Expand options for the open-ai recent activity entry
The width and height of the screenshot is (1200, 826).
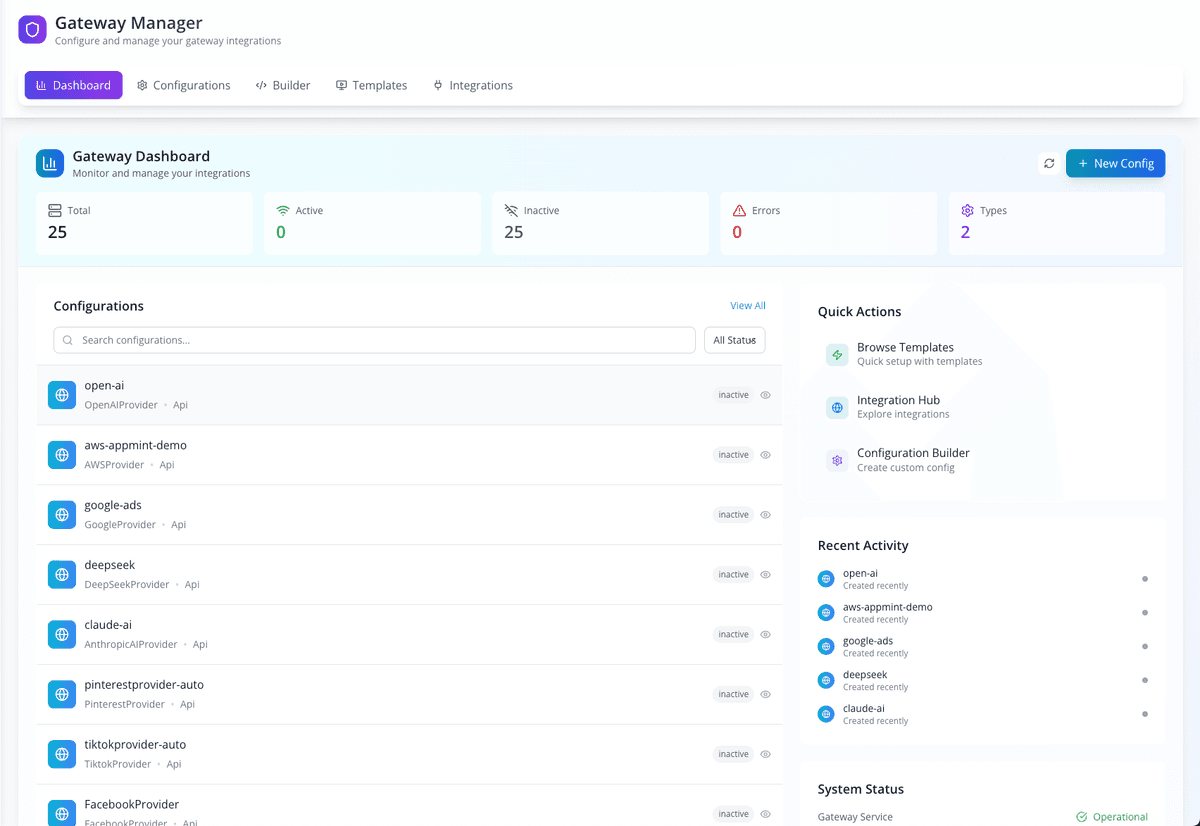(x=1144, y=578)
